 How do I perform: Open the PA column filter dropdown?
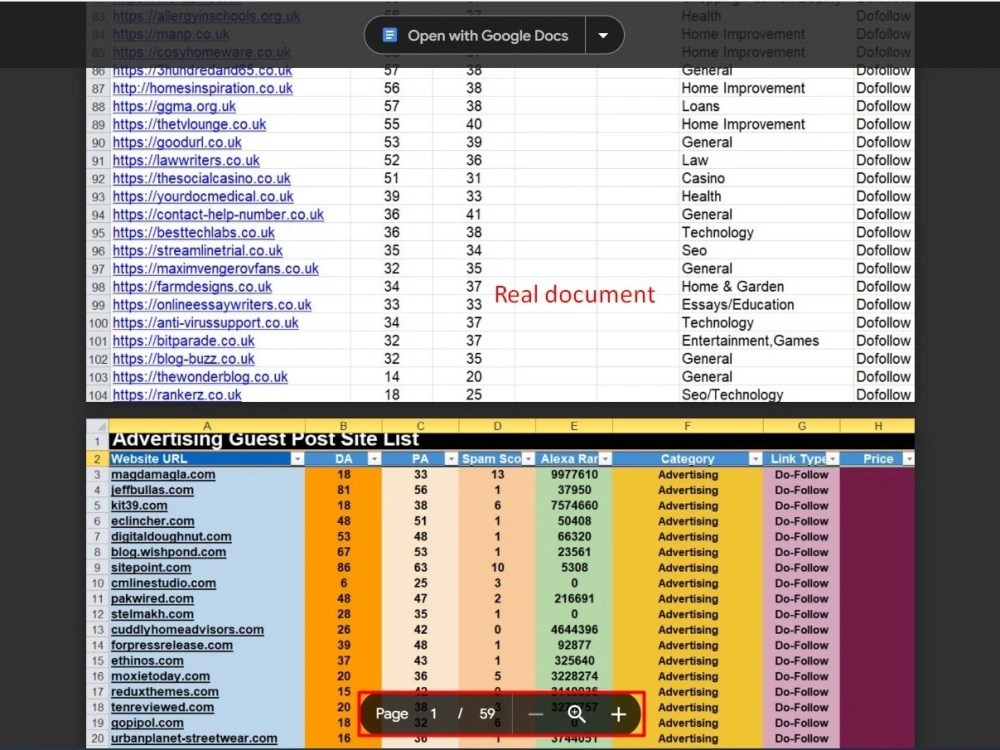pyautogui.click(x=451, y=459)
